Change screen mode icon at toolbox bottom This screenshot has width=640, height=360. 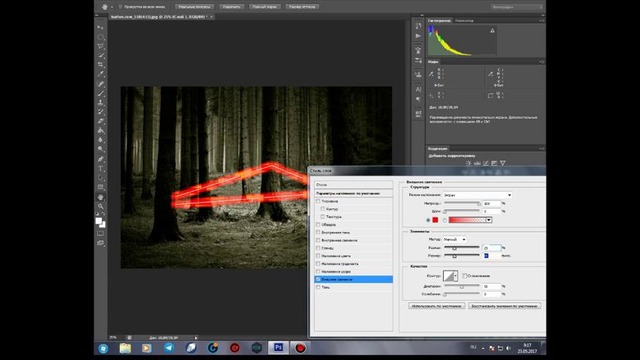100,243
